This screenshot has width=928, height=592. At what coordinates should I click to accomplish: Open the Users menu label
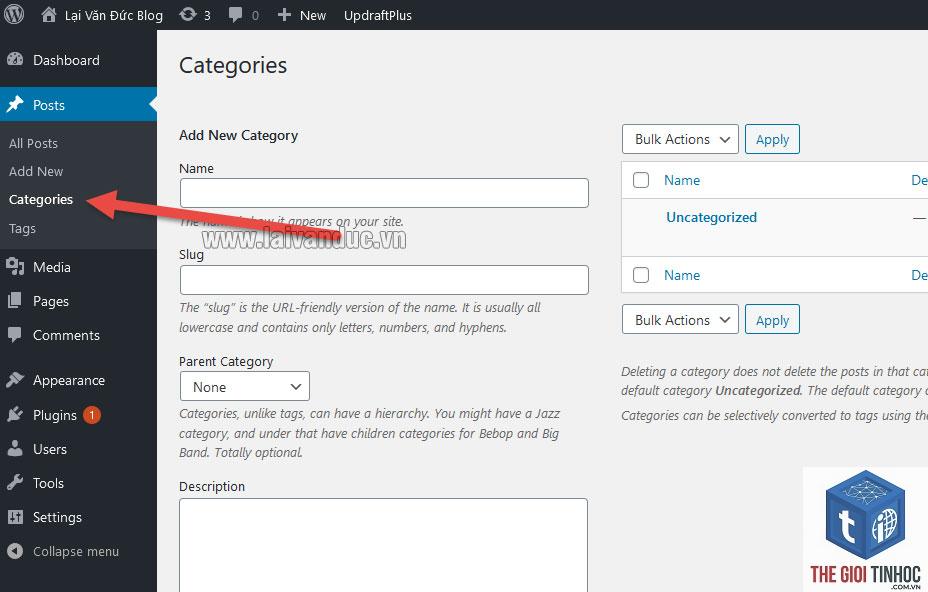pyautogui.click(x=50, y=449)
